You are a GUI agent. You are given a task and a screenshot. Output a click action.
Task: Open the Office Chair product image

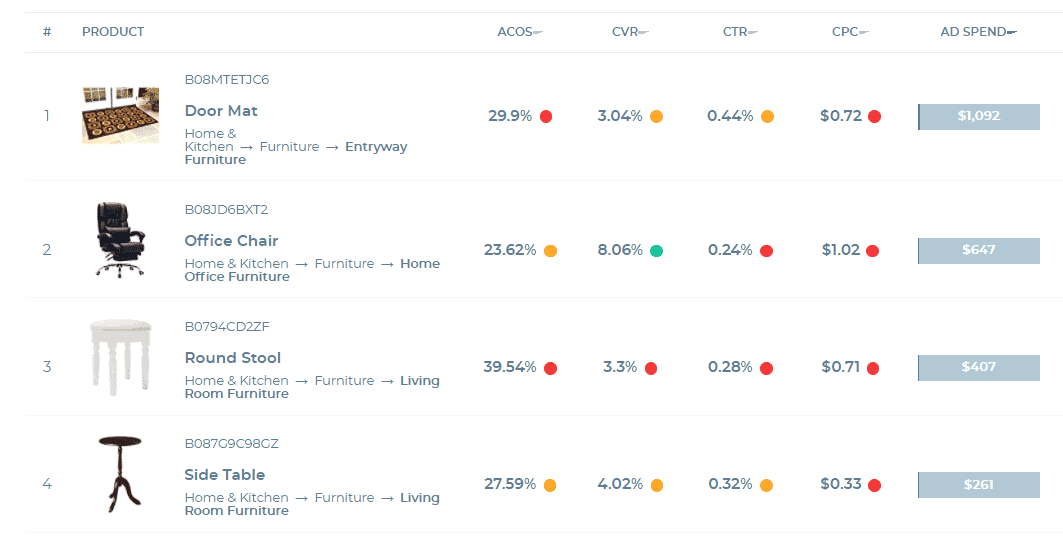[120, 240]
